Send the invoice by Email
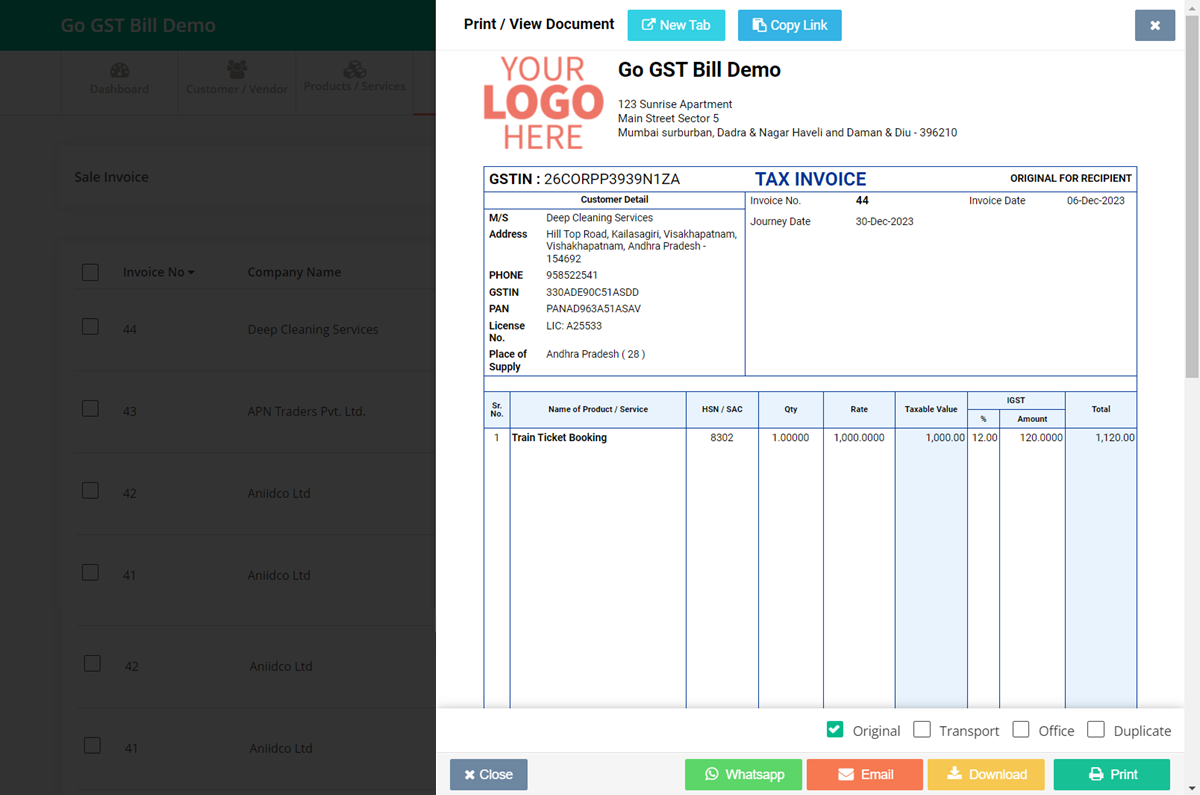The image size is (1200, 795). click(864, 774)
